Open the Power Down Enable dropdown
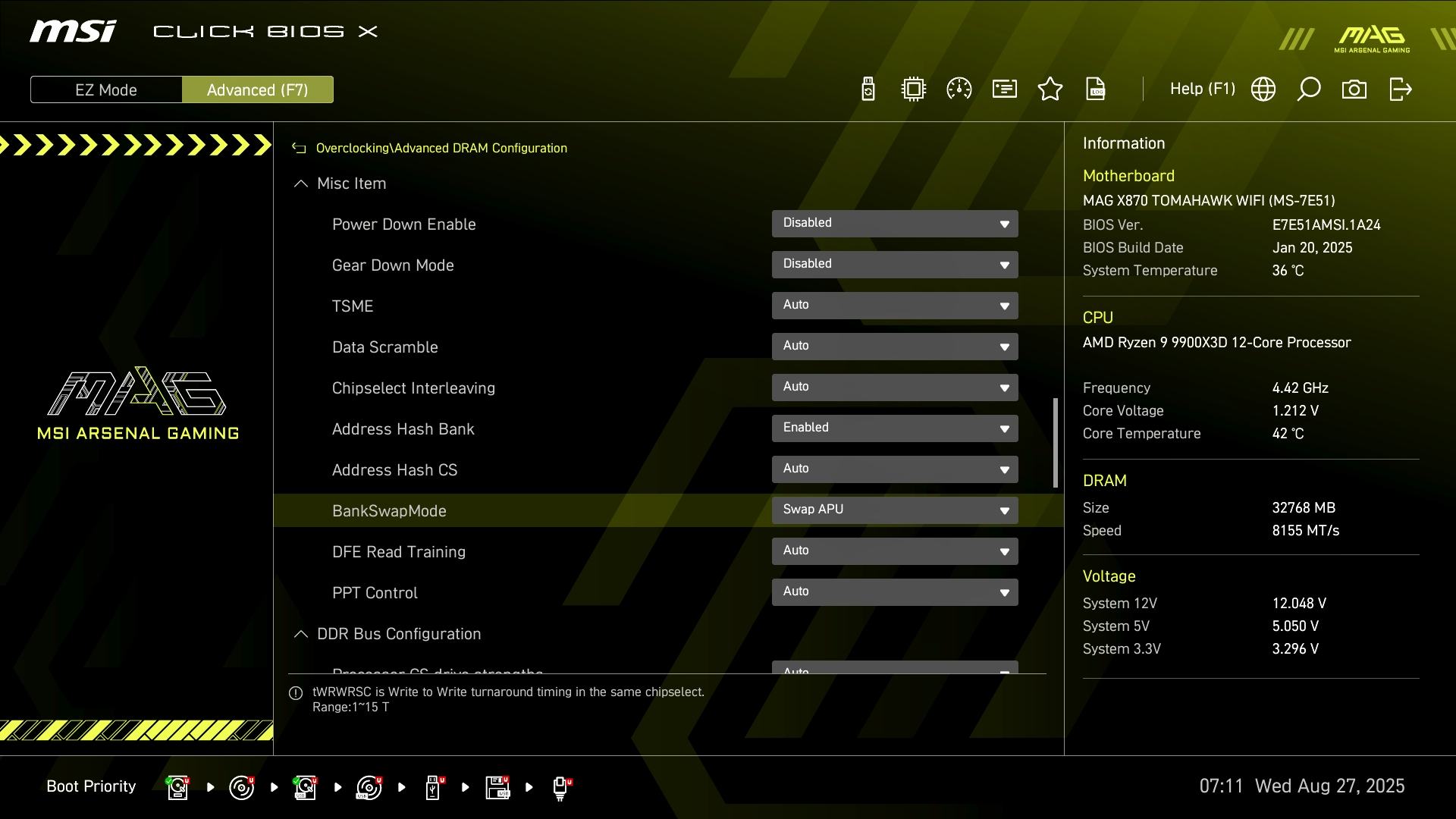Image resolution: width=1456 pixels, height=819 pixels. coord(895,224)
